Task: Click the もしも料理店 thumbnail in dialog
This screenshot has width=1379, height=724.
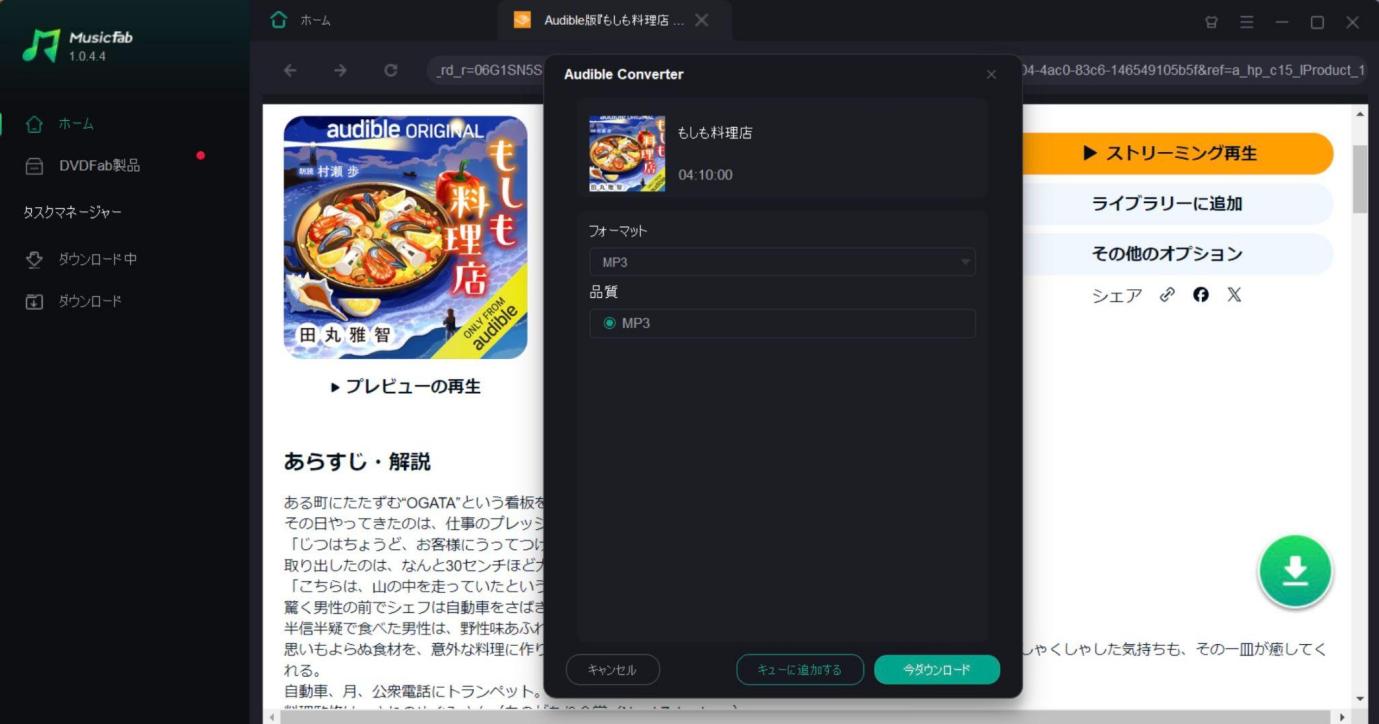Action: [627, 154]
